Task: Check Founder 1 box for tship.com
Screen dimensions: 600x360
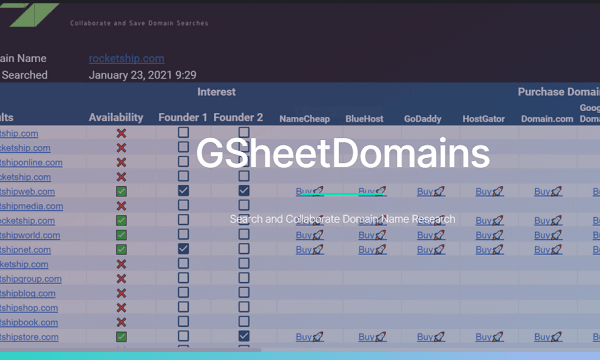Action: pos(183,132)
